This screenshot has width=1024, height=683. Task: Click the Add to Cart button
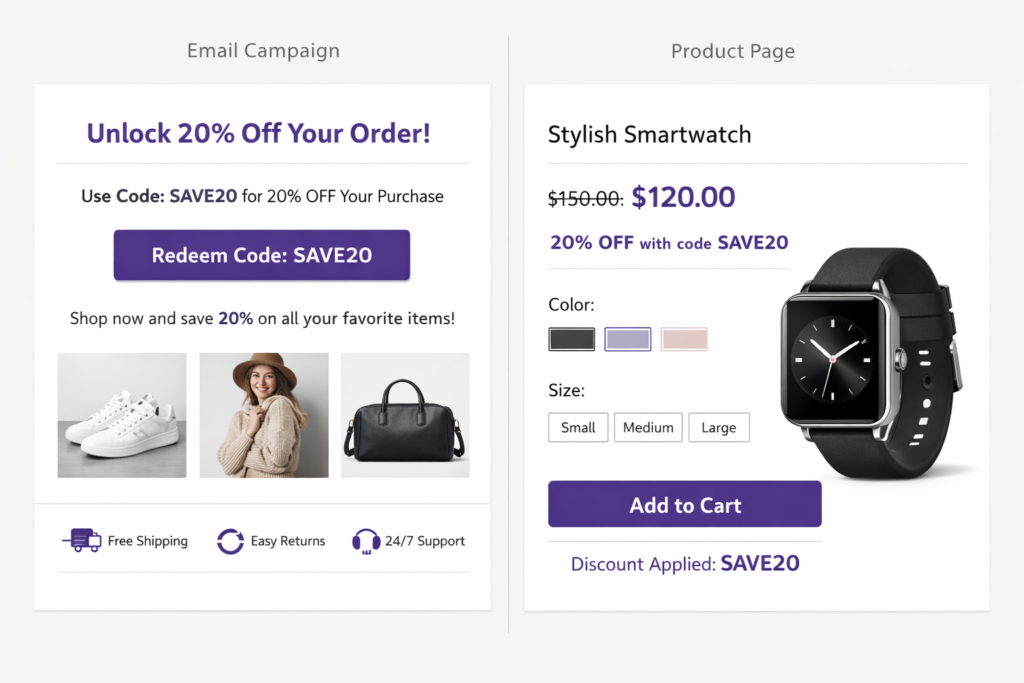(684, 504)
